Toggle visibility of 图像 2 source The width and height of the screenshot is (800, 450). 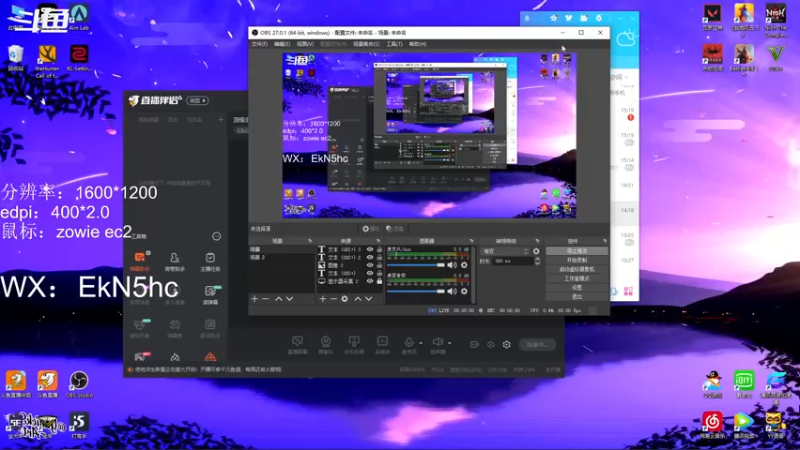[x=370, y=265]
